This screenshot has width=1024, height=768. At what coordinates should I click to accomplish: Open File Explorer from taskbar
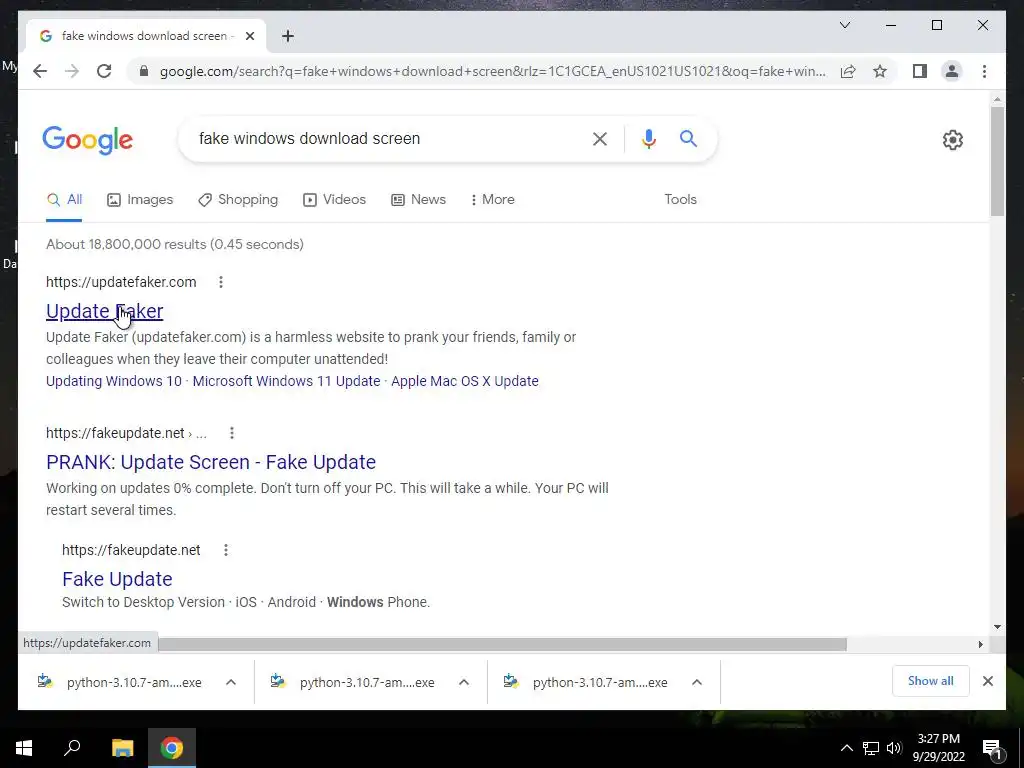(122, 748)
